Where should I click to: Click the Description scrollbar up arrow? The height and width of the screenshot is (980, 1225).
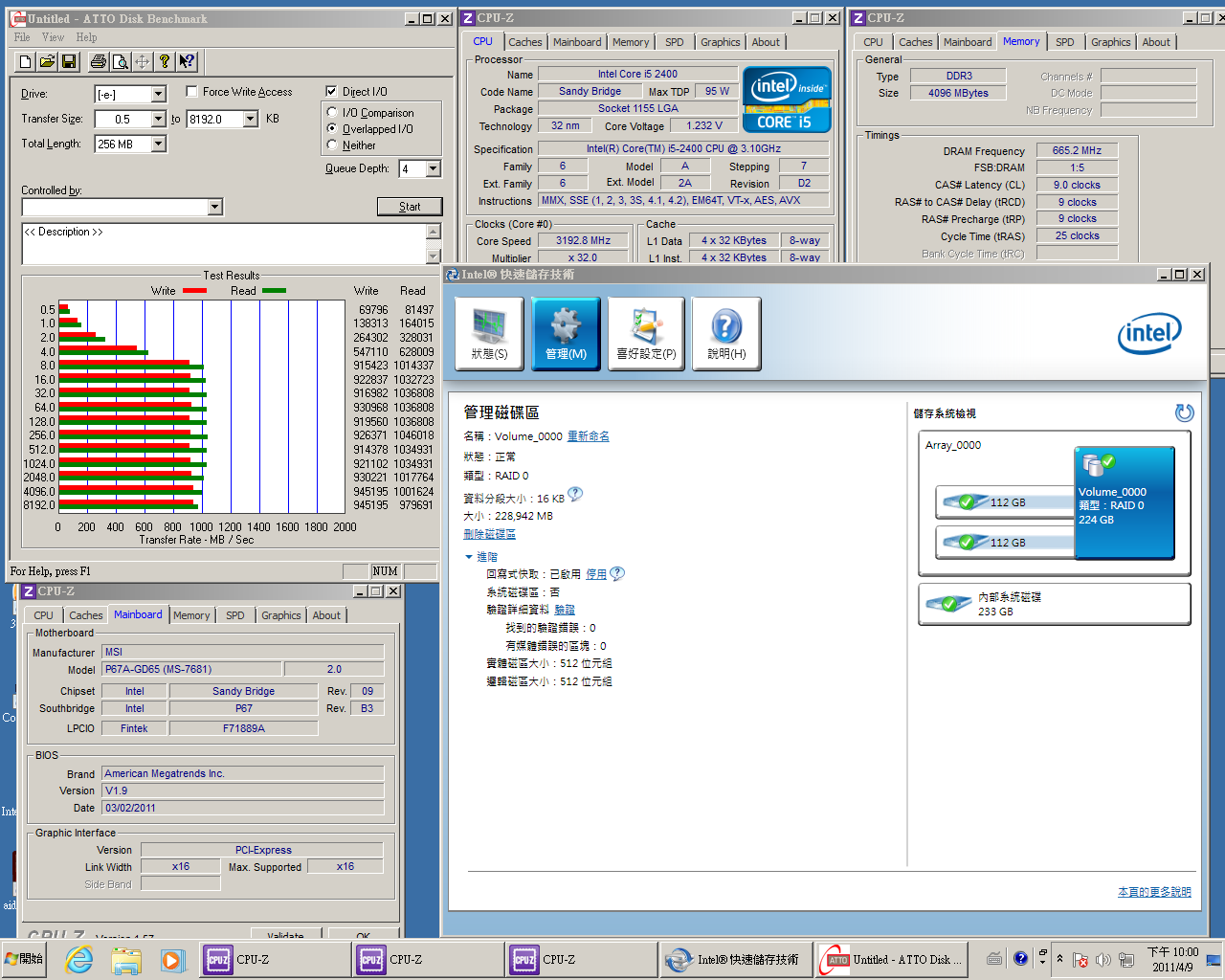(x=434, y=232)
